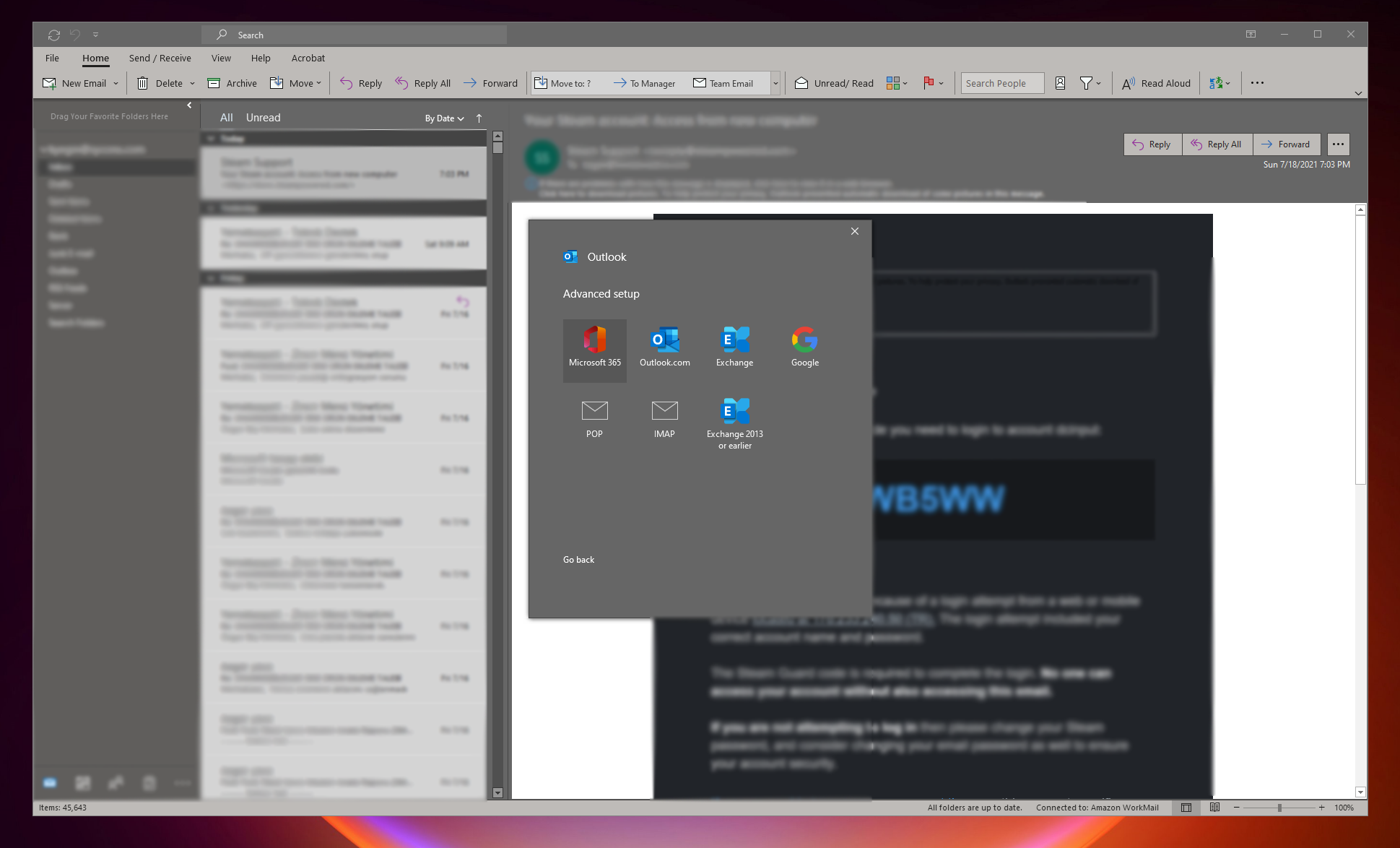Click Go back link in dialog
Screen dimensions: 1400x848
coord(579,560)
